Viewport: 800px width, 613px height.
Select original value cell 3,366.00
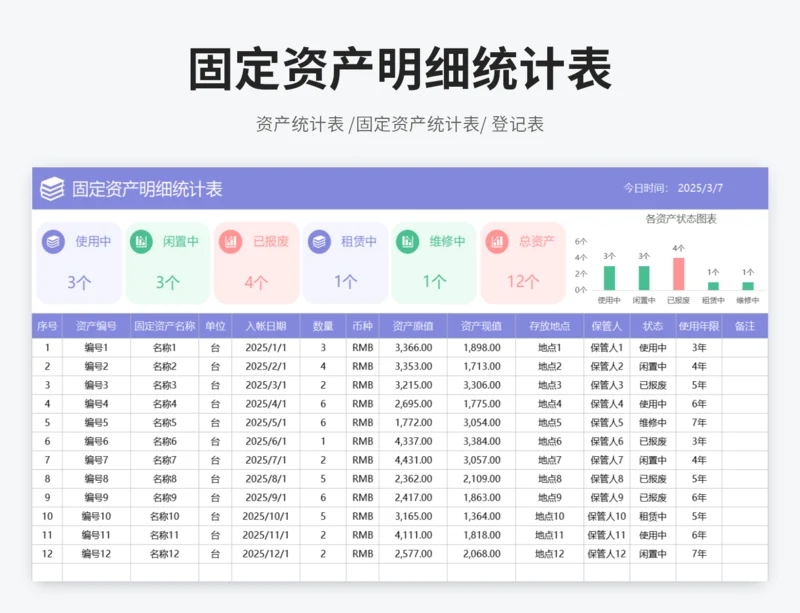coord(413,348)
